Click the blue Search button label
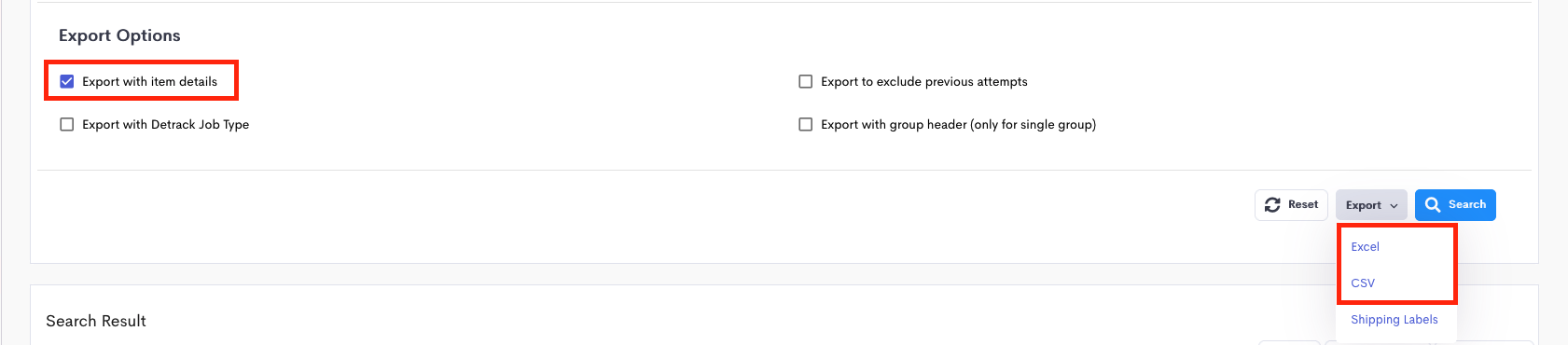This screenshot has width=1568, height=345. point(1467,205)
